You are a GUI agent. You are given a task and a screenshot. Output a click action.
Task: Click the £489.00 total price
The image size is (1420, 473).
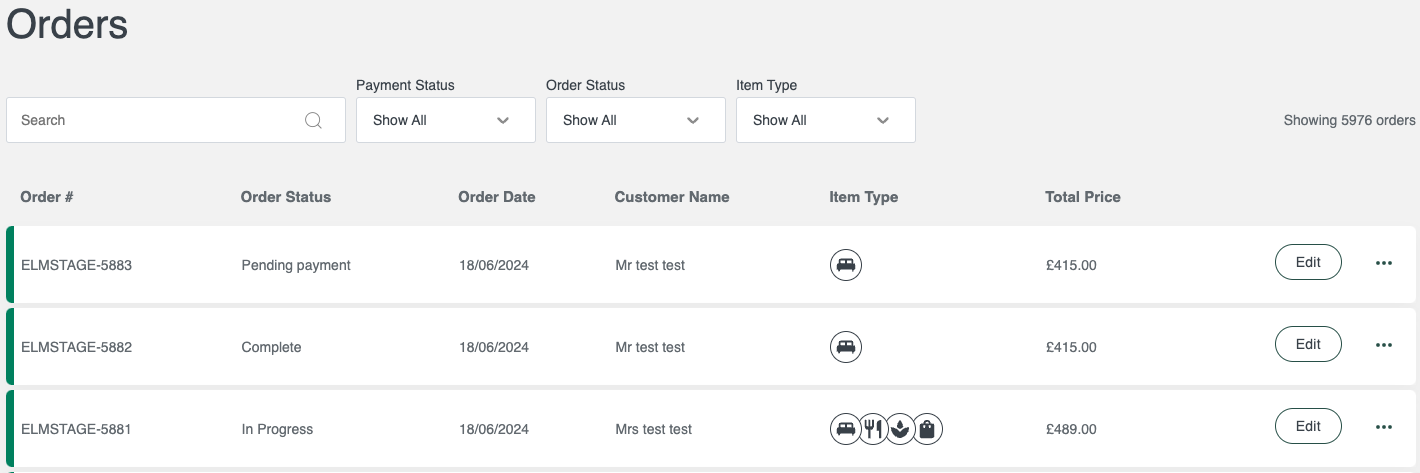[x=1071, y=430]
